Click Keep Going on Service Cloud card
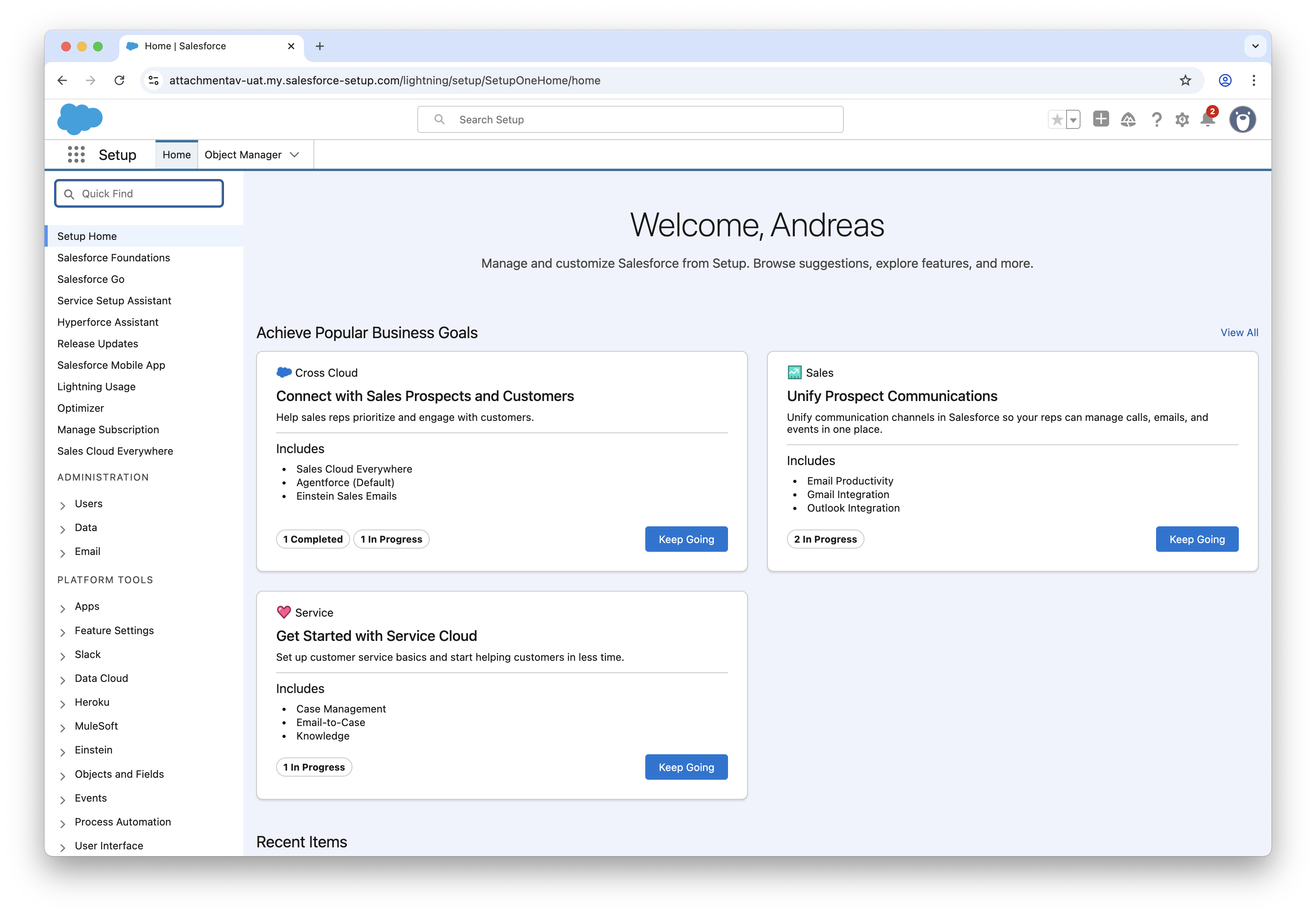1316x915 pixels. (x=686, y=767)
